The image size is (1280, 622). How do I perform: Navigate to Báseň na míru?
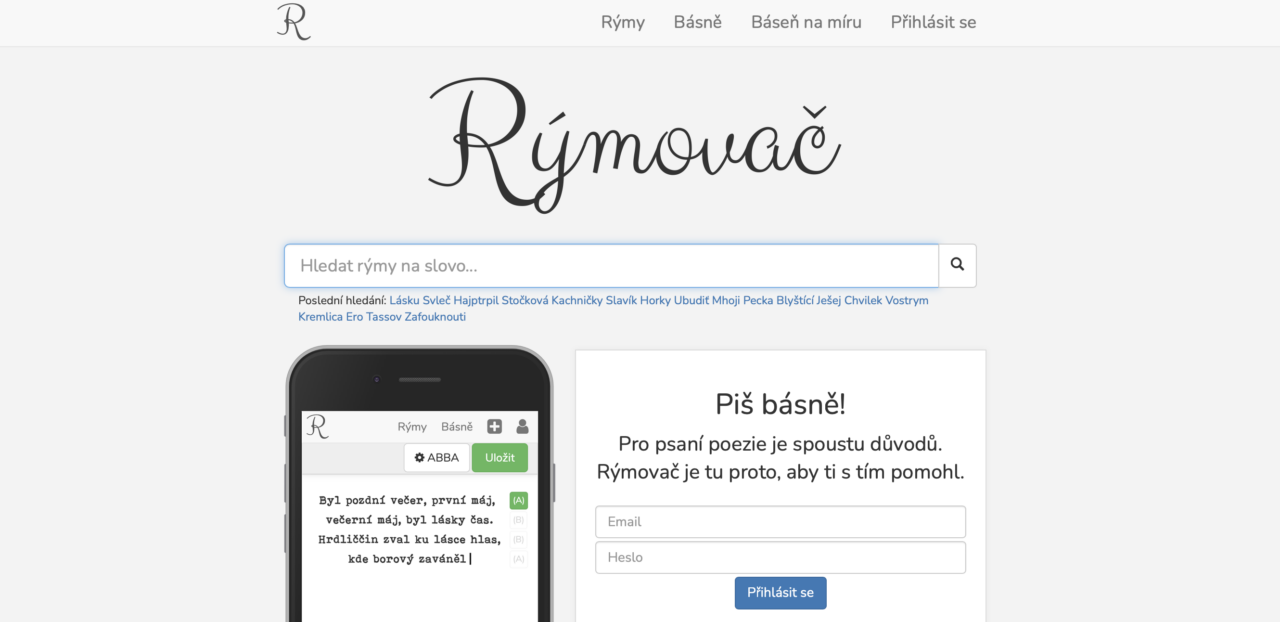point(806,22)
